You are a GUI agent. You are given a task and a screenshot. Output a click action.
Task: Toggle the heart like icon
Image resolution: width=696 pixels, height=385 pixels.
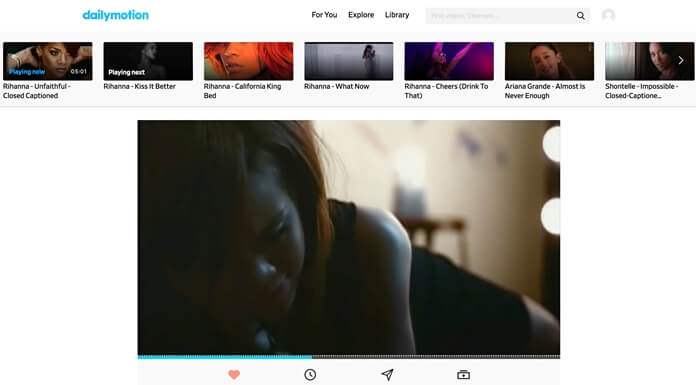[x=234, y=375]
